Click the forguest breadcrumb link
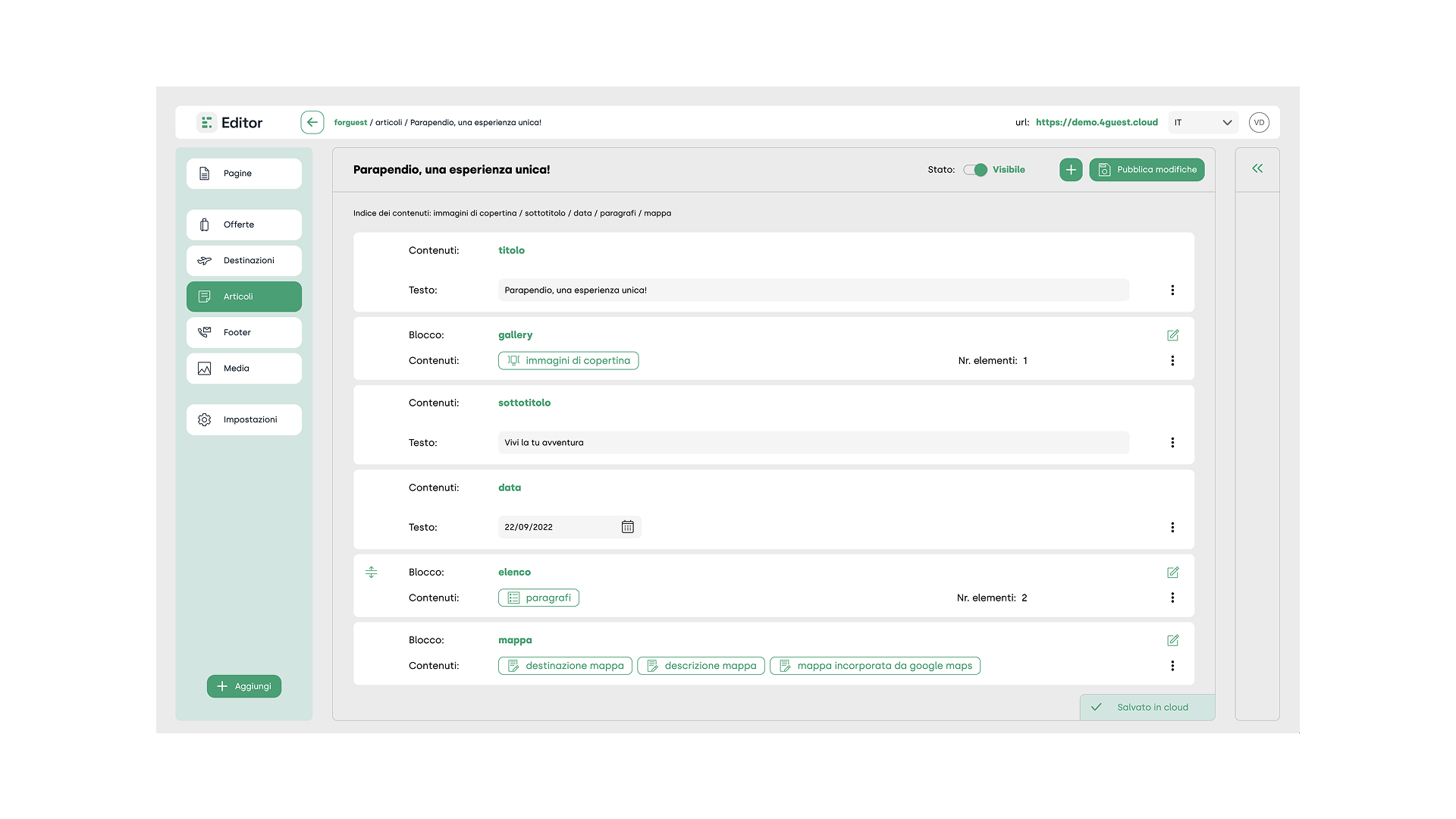 tap(350, 123)
